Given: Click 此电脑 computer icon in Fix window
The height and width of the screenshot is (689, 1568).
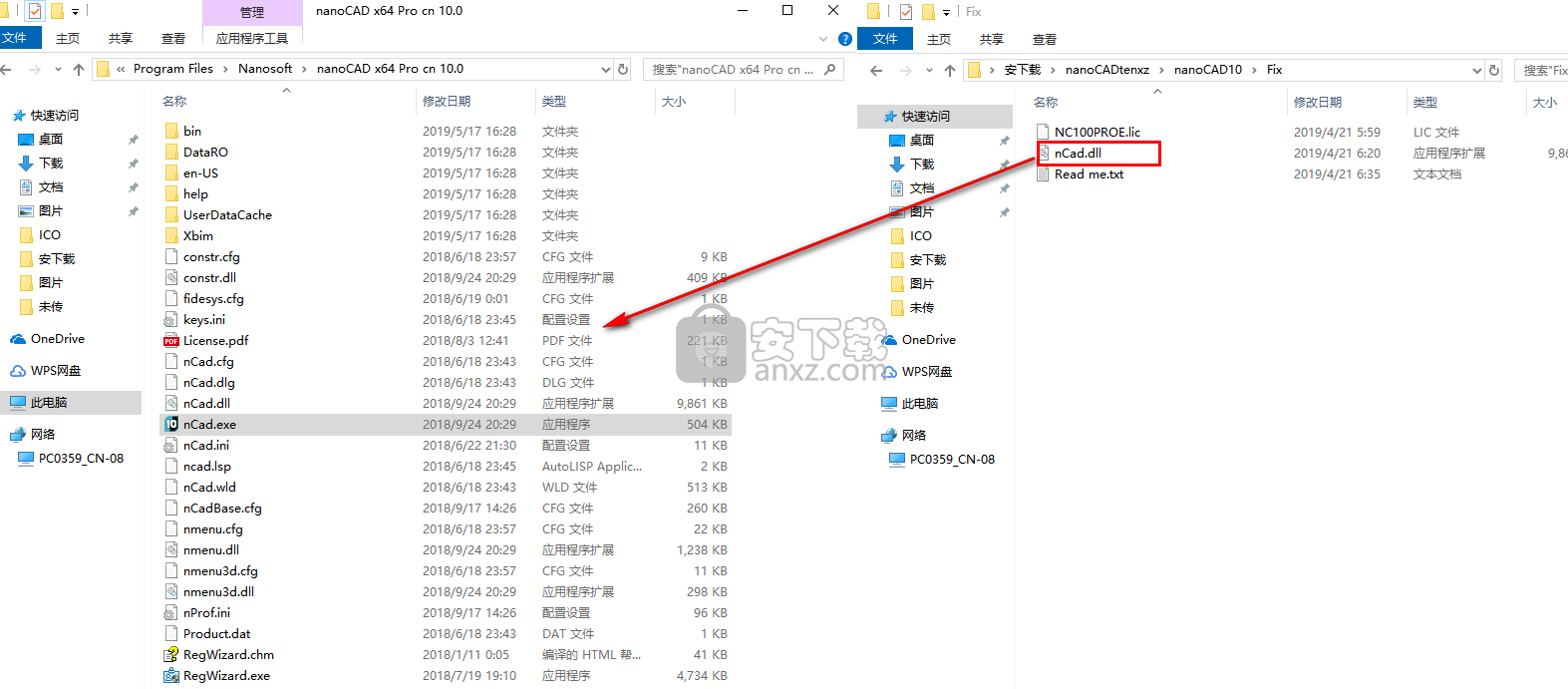Looking at the screenshot, I should [x=889, y=404].
